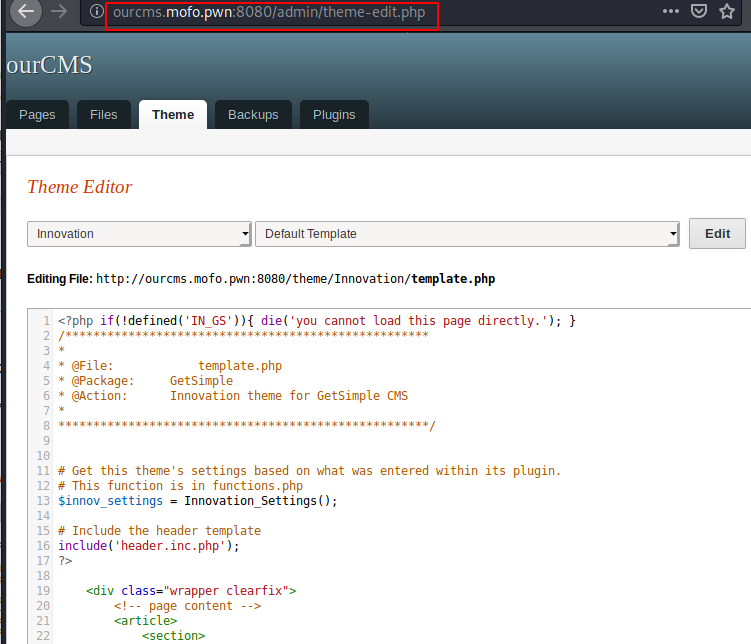The height and width of the screenshot is (644, 751).
Task: Select the Theme tab
Action: (x=173, y=114)
